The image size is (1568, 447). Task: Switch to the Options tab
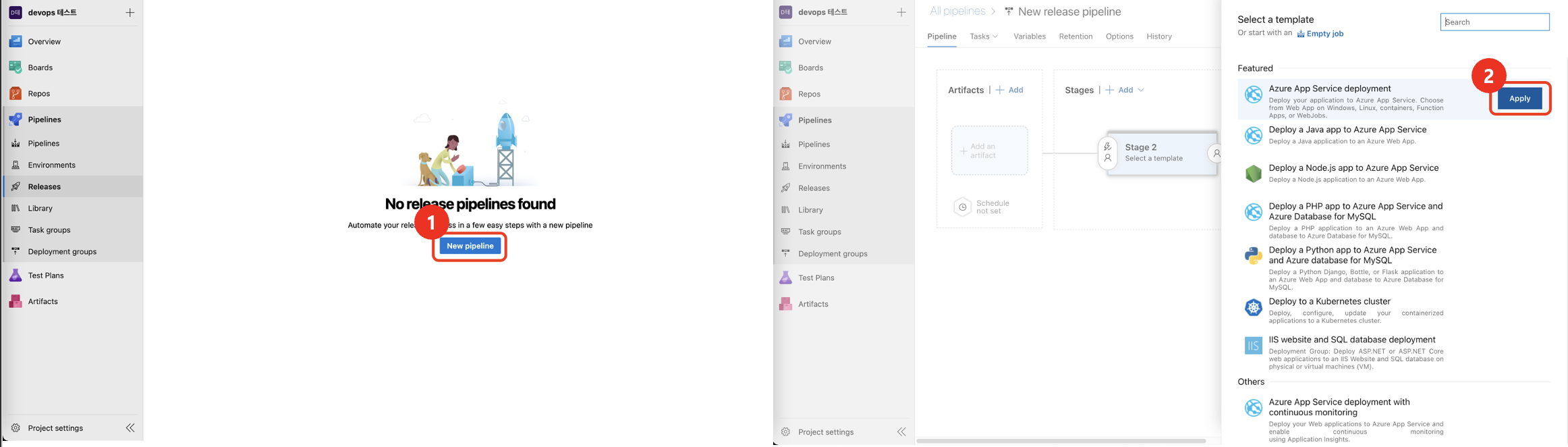coord(1119,36)
